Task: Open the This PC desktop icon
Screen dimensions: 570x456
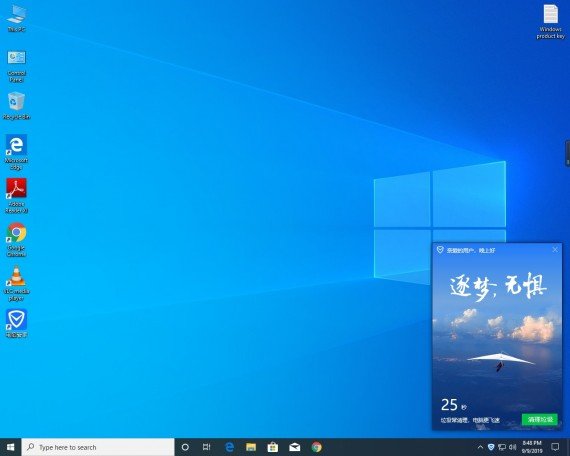Action: point(16,19)
